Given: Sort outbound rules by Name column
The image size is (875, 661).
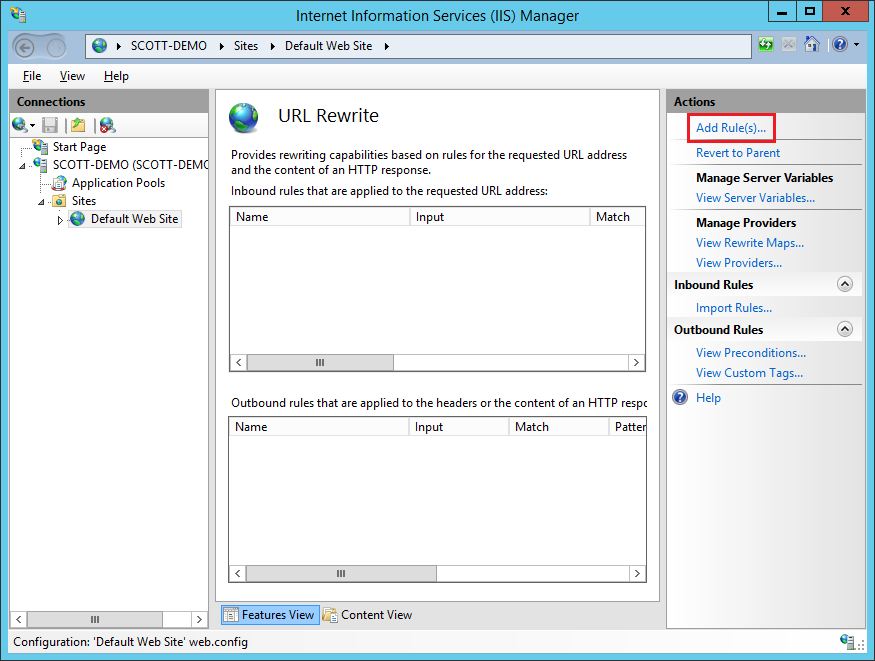Looking at the screenshot, I should point(319,427).
